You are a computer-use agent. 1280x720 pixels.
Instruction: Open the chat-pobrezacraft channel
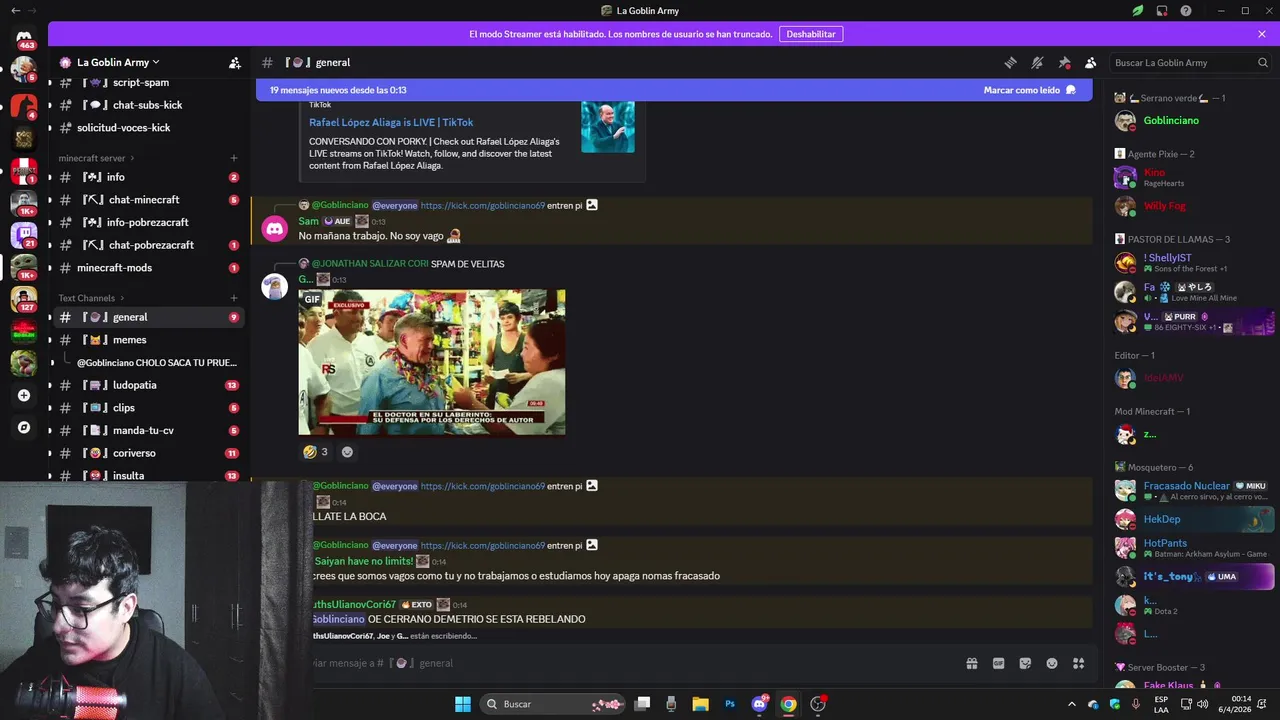147,245
